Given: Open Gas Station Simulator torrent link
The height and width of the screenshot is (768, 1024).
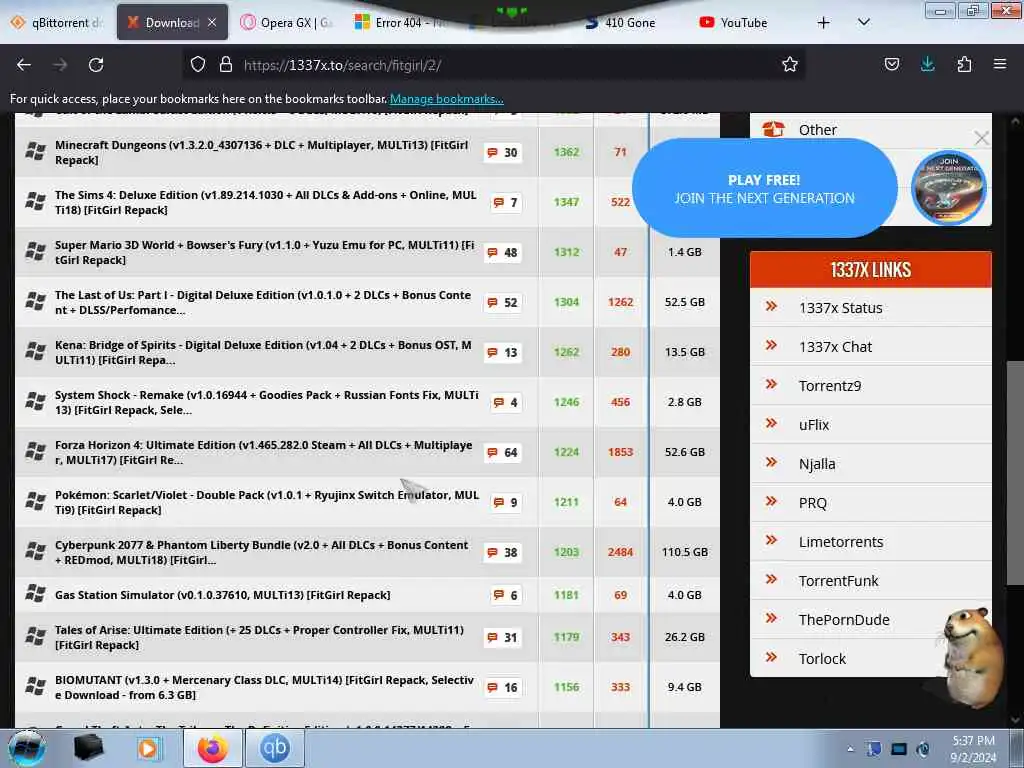Looking at the screenshot, I should 223,595.
